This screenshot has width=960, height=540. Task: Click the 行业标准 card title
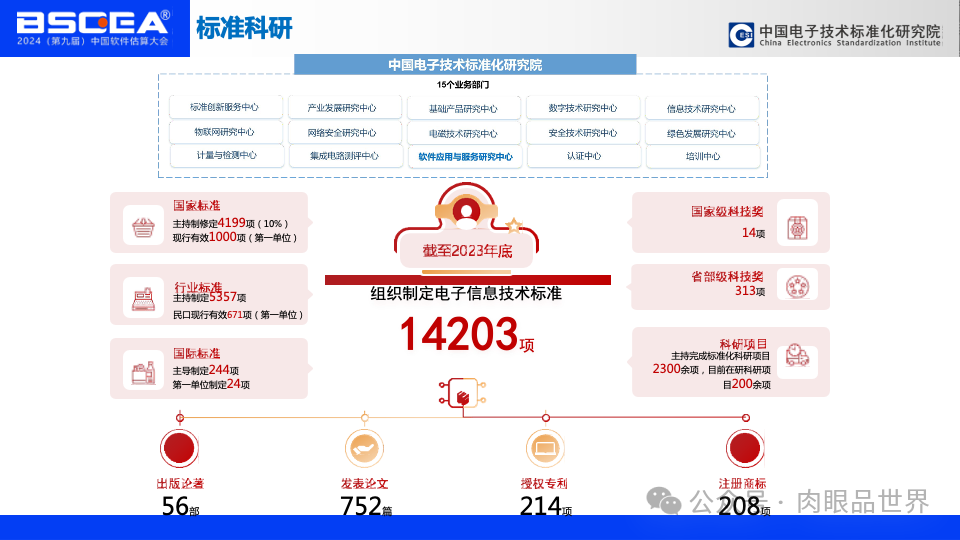(198, 287)
